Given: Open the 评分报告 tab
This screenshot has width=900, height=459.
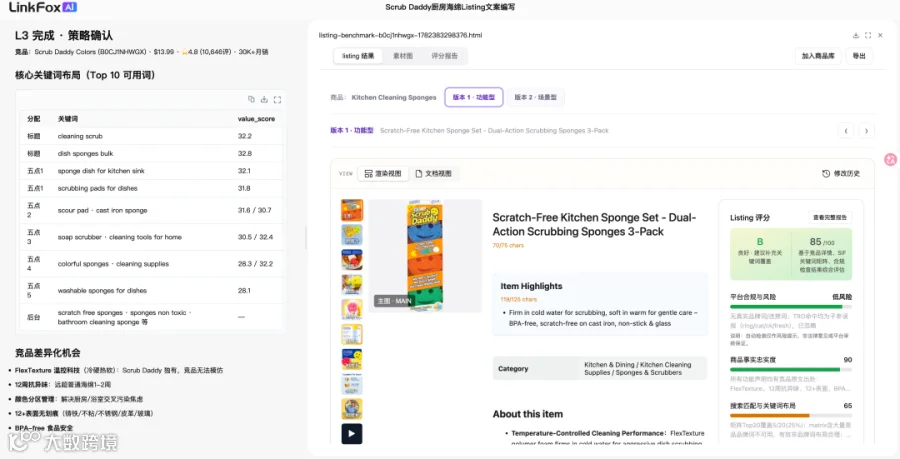Looking at the screenshot, I should [444, 56].
